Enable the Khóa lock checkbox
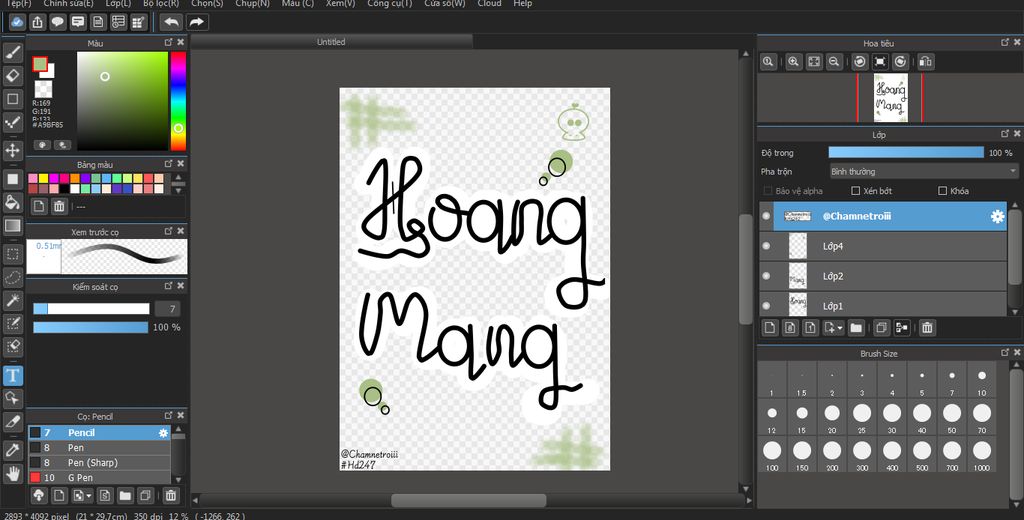 942,191
